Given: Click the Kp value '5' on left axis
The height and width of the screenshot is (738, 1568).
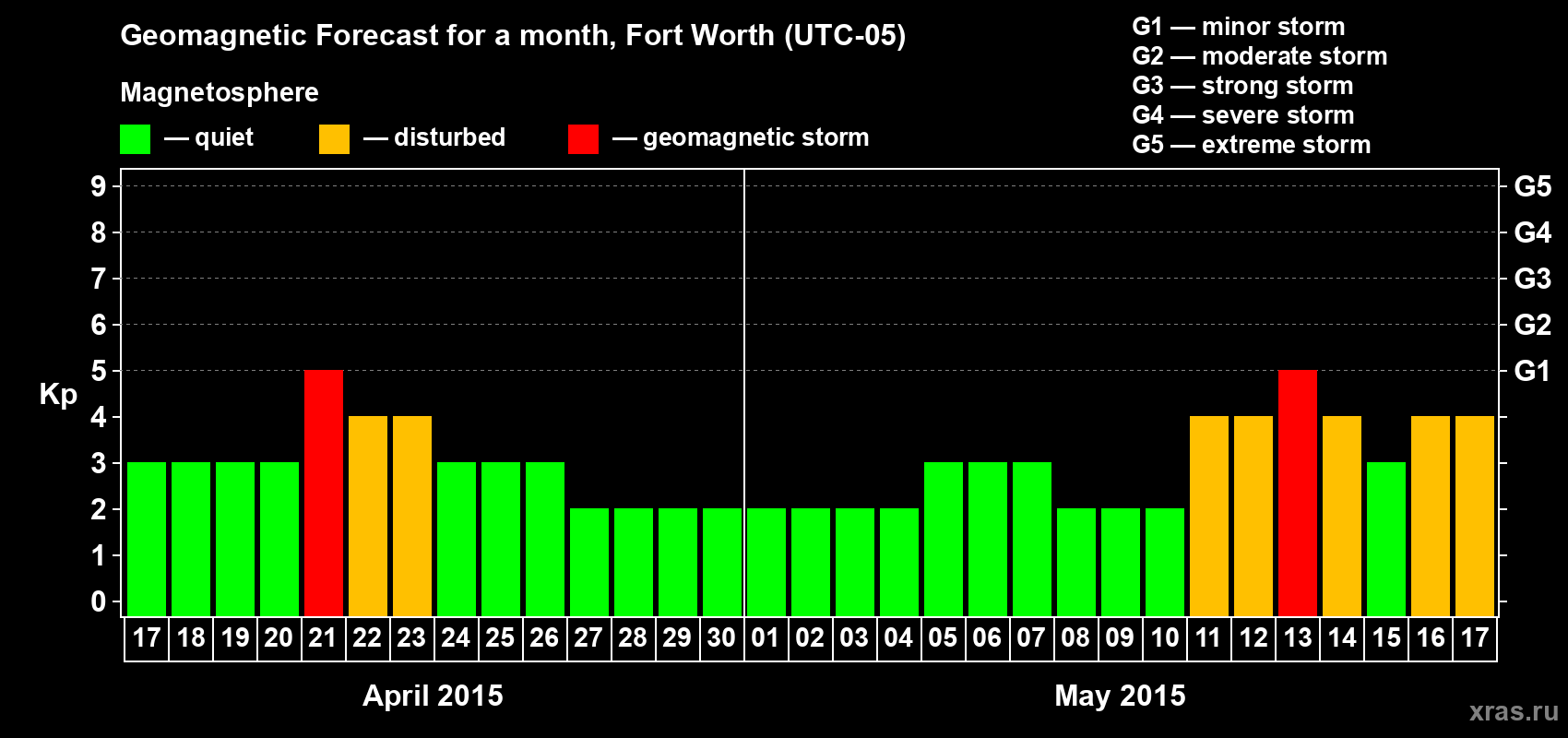Looking at the screenshot, I should (x=99, y=371).
